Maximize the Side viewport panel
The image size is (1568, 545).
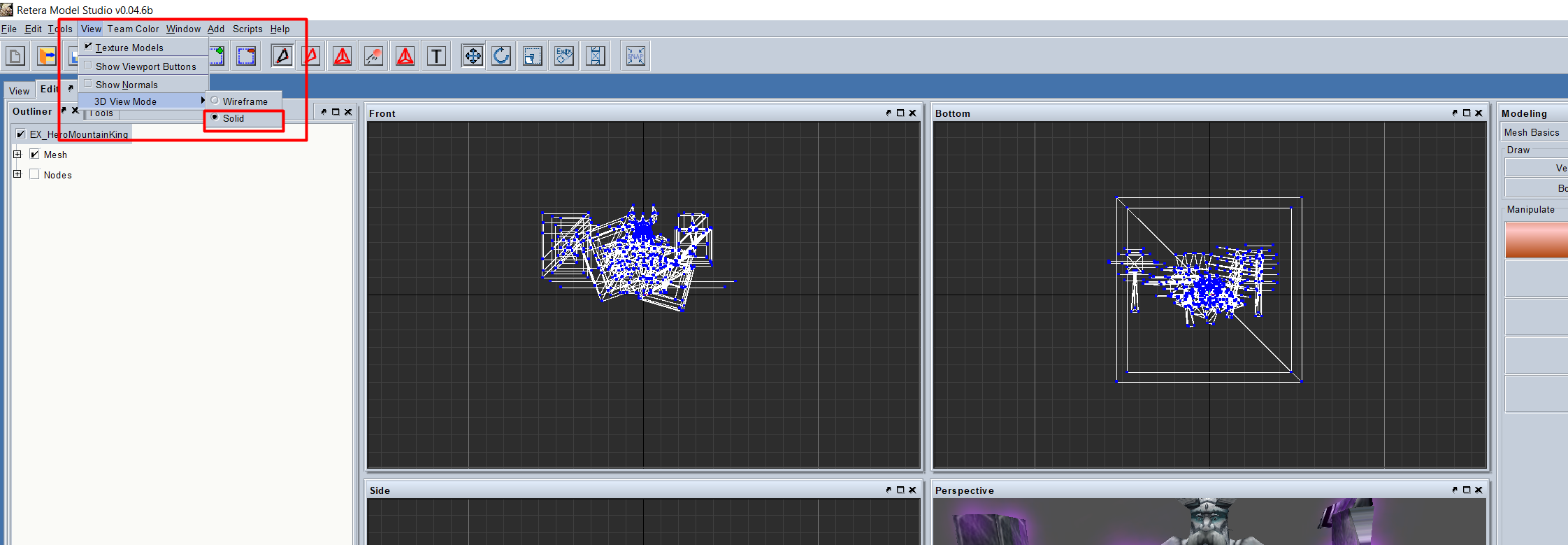900,490
